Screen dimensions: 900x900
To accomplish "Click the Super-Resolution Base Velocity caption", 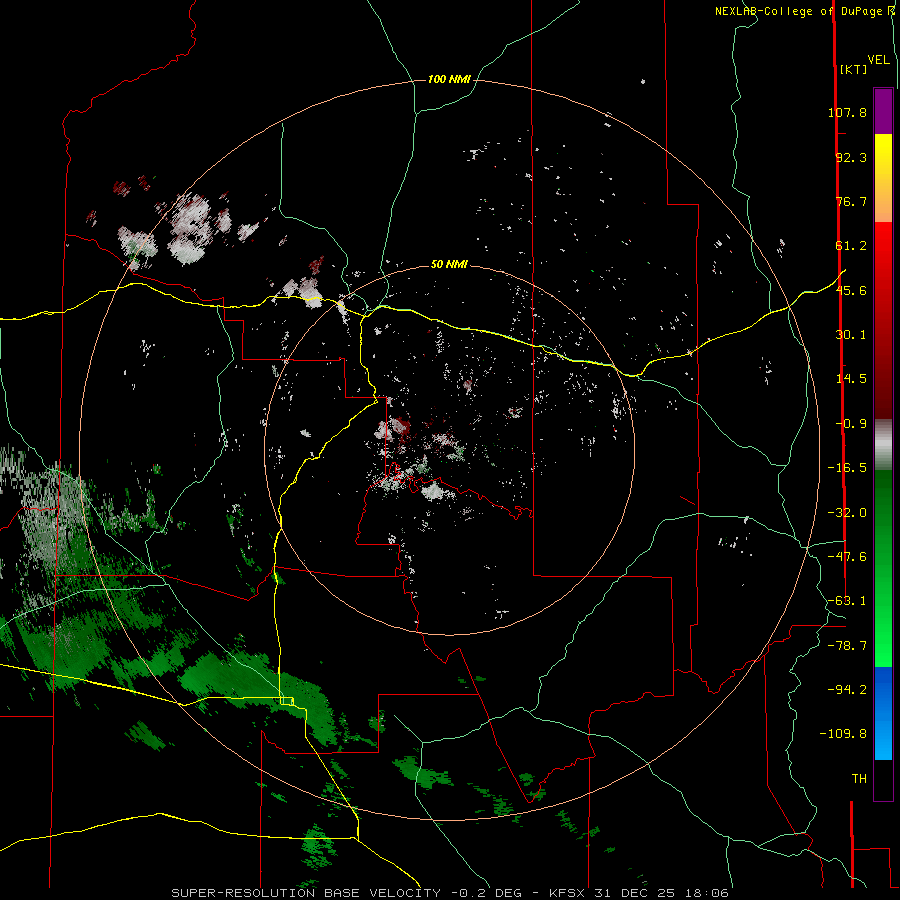I will [450, 893].
